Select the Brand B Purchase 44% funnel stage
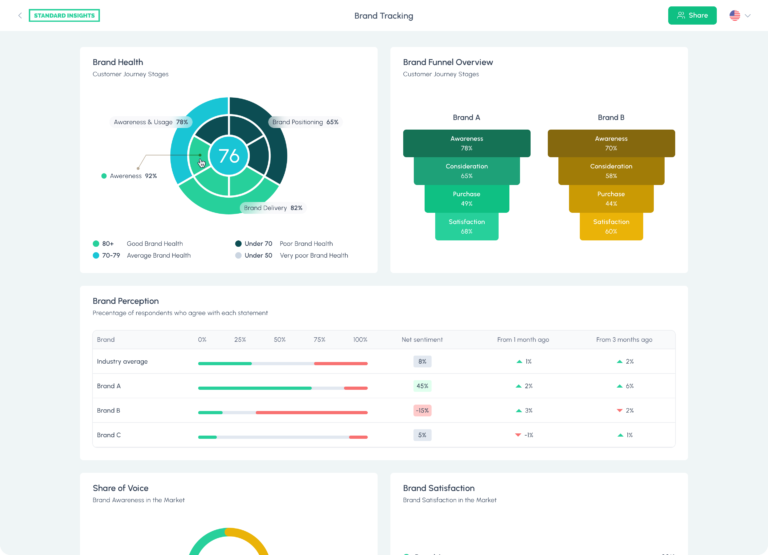 click(611, 199)
